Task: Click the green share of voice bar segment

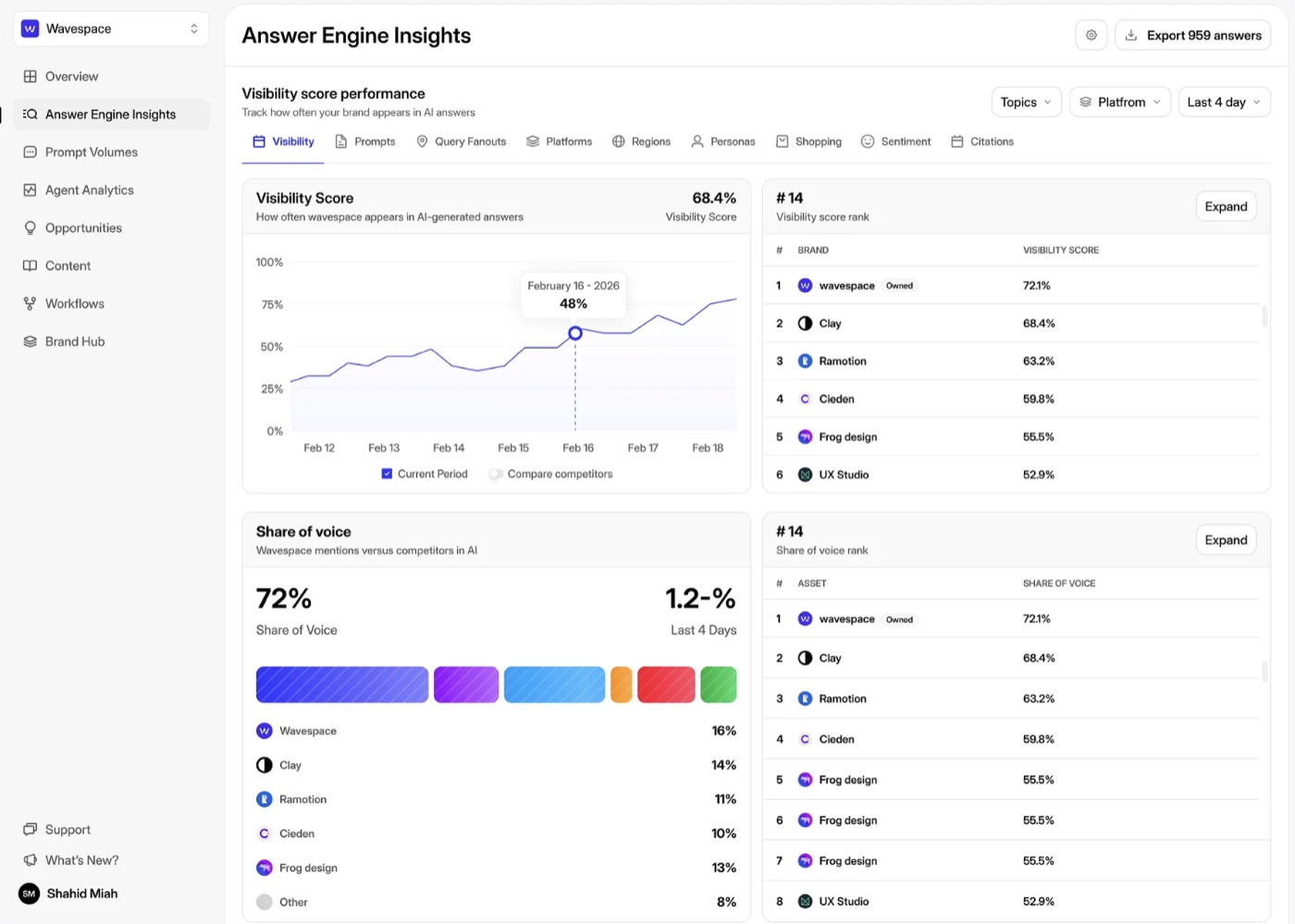Action: pyautogui.click(x=719, y=684)
